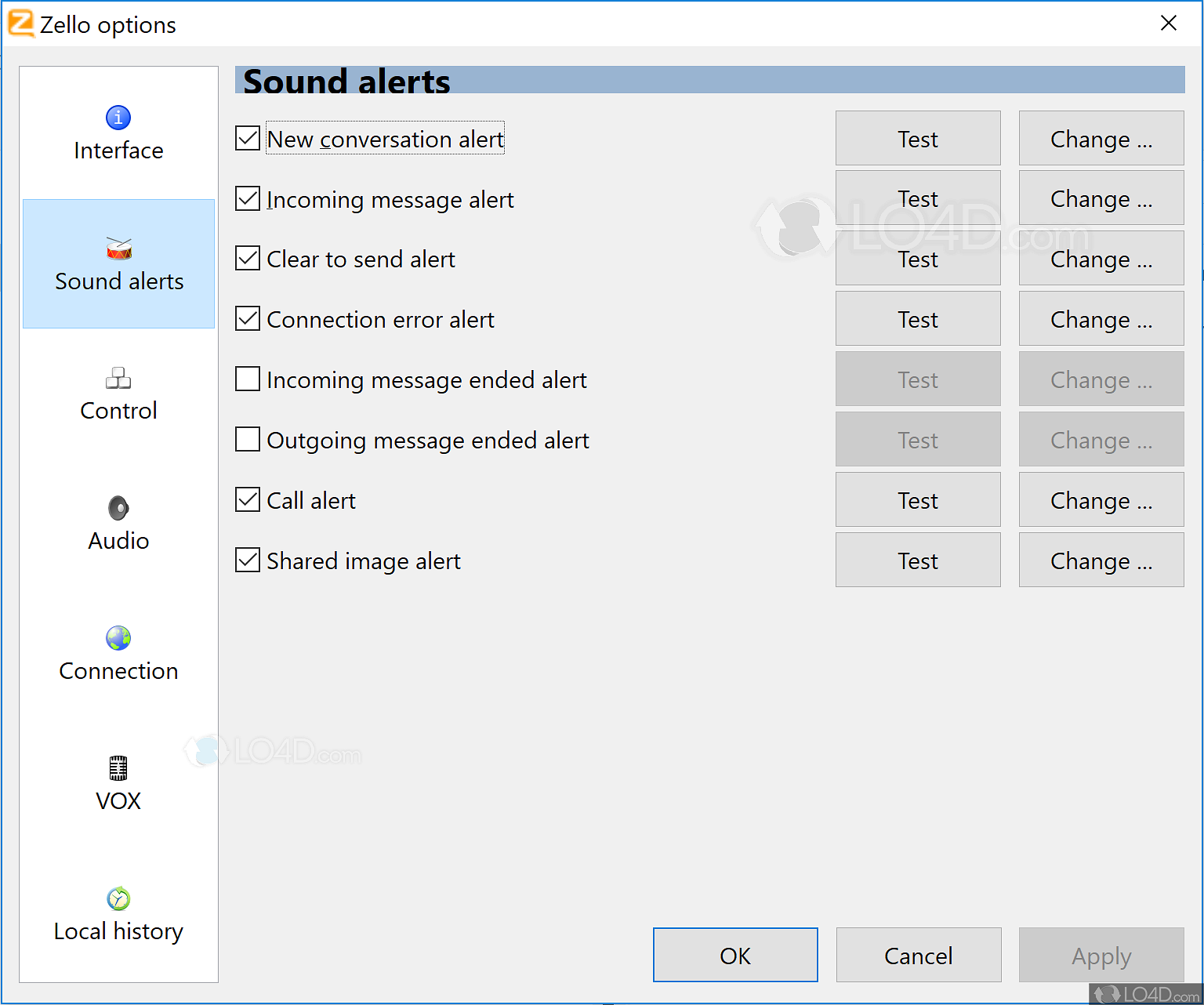Click the OK button

coord(734,955)
